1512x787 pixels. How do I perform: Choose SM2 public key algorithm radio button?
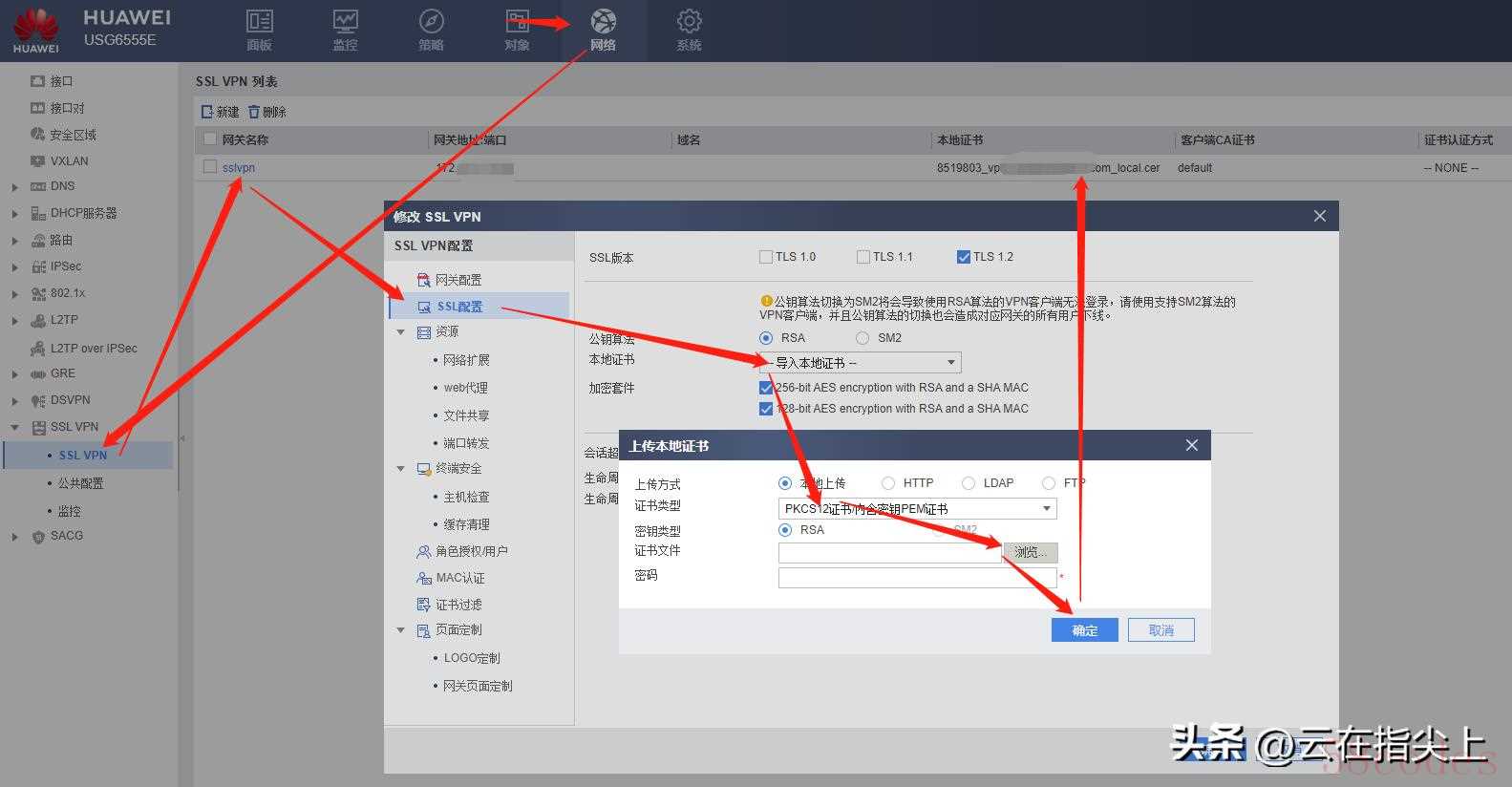862,338
